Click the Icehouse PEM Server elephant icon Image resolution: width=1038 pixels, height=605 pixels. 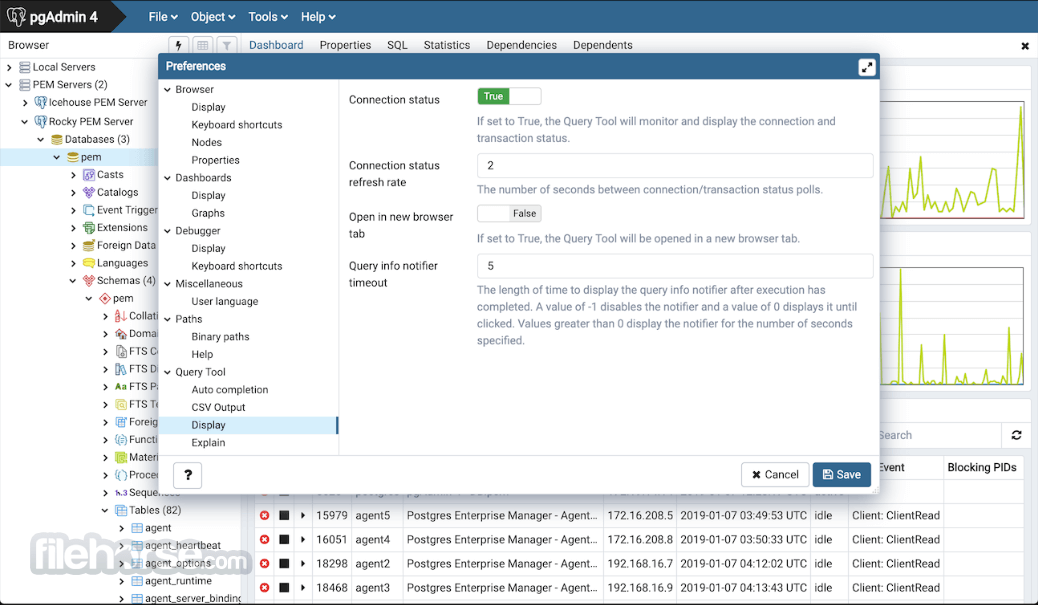pos(40,102)
